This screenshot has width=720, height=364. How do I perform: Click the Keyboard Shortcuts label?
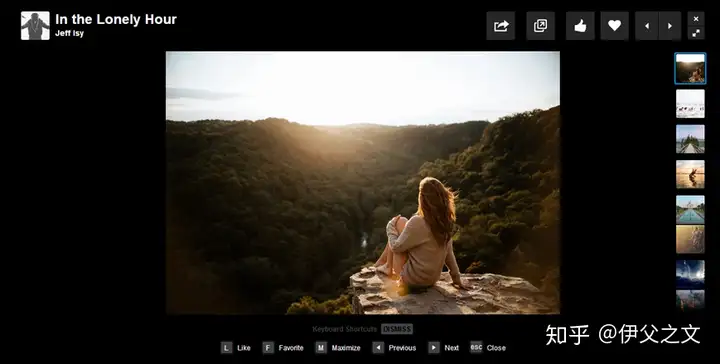click(344, 329)
